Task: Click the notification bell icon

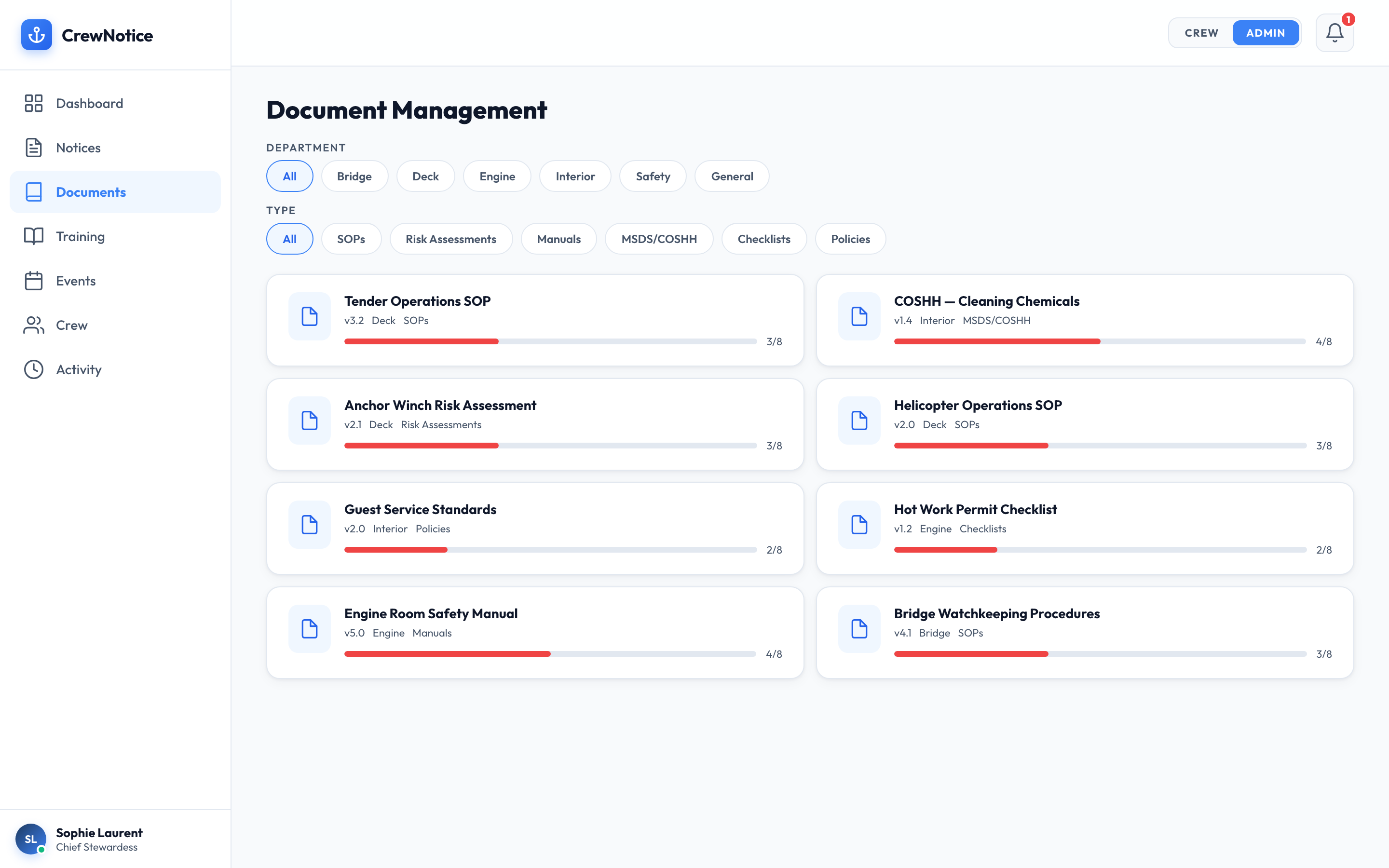Action: [1334, 33]
